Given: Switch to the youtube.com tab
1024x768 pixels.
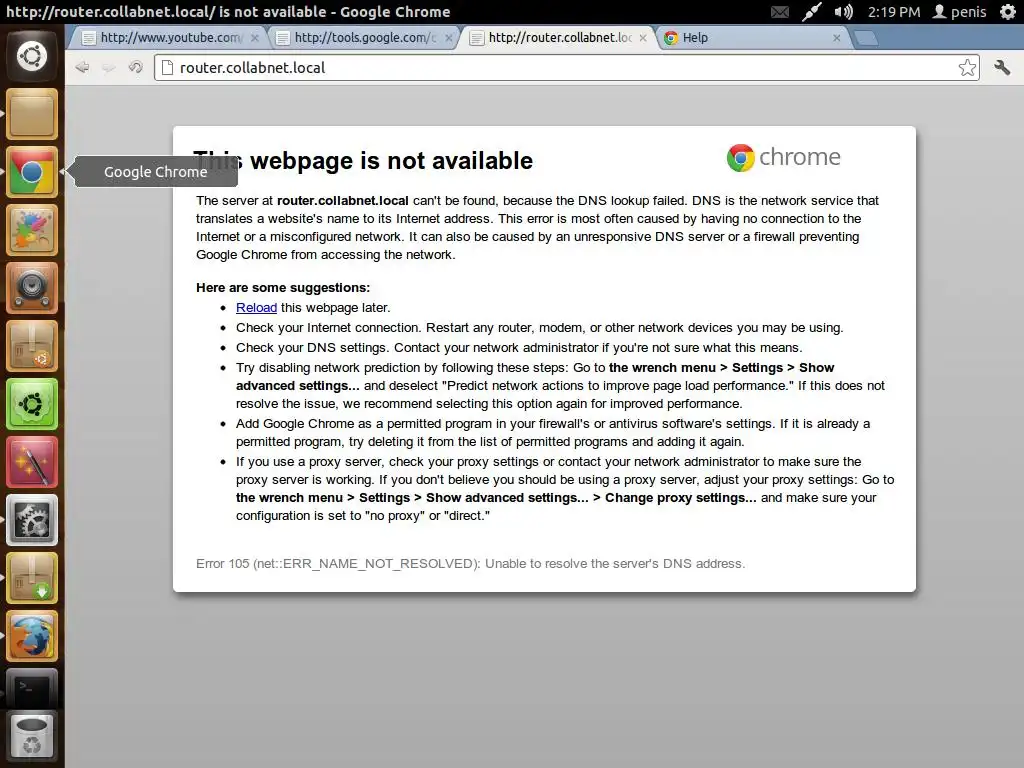Looking at the screenshot, I should point(167,38).
